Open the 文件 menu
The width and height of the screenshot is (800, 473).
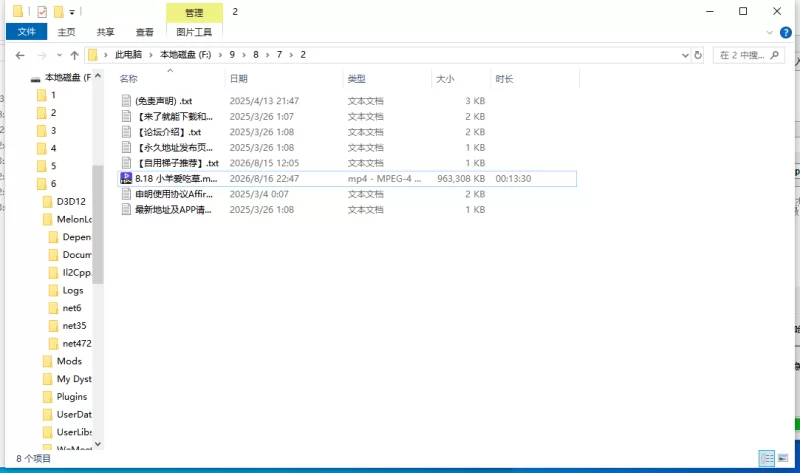pos(27,32)
